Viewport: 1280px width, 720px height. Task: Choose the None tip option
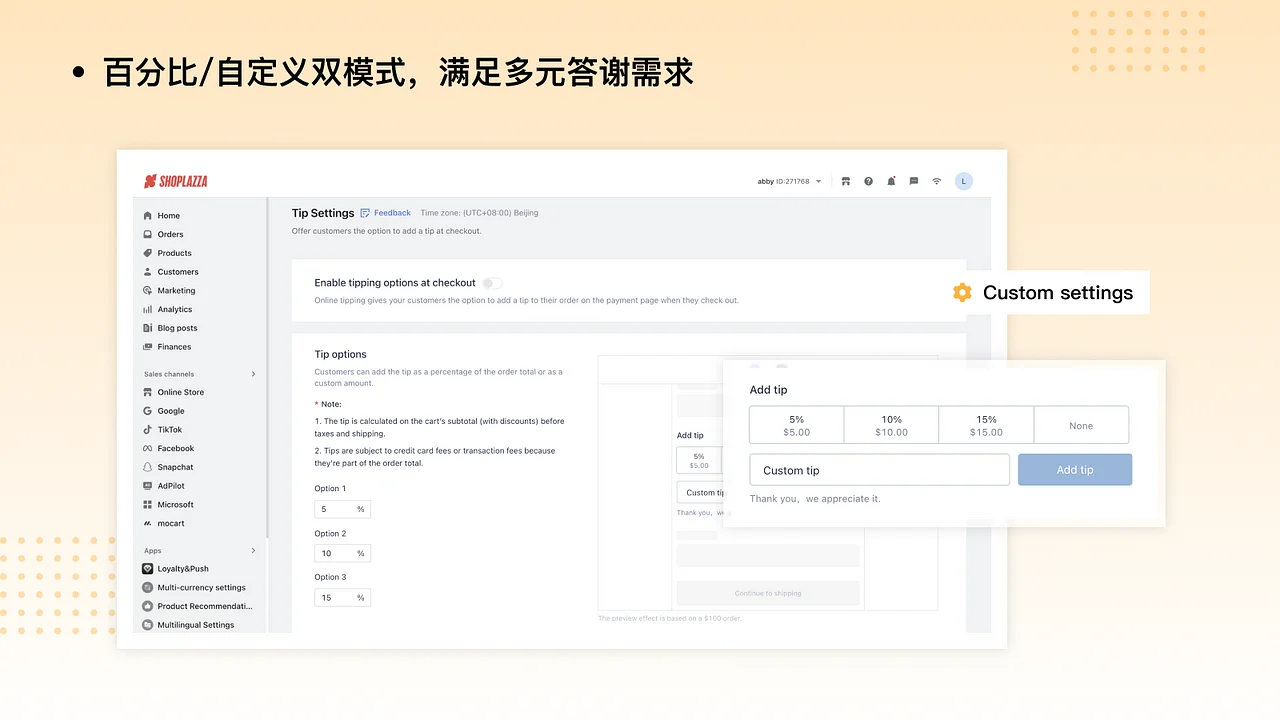tap(1081, 424)
